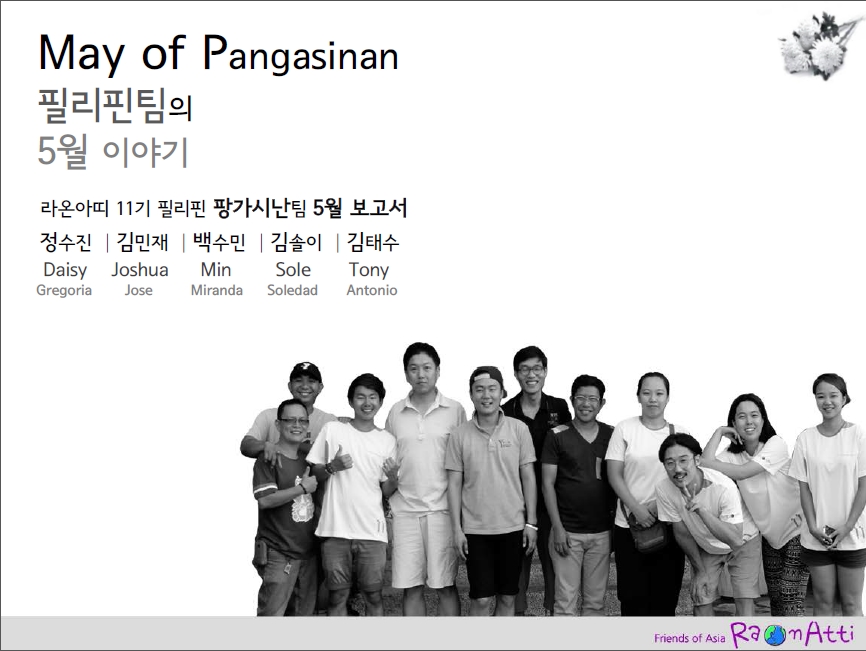This screenshot has width=866, height=651.
Task: Click the Korean name '정수진'
Action: point(65,243)
